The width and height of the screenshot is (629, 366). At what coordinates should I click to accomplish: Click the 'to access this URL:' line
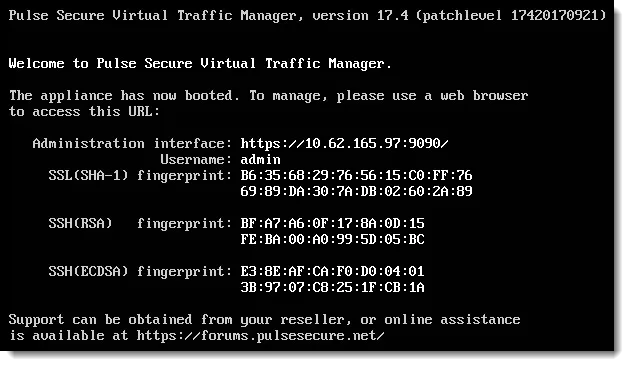point(84,111)
